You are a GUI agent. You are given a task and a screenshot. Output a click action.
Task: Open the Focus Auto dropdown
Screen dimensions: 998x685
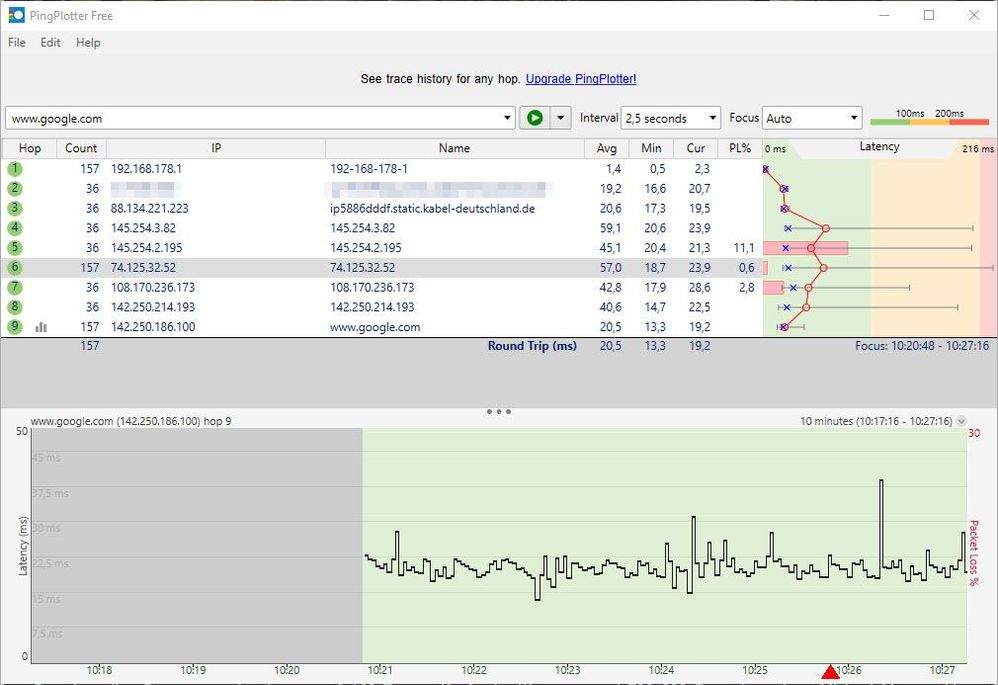pos(811,118)
